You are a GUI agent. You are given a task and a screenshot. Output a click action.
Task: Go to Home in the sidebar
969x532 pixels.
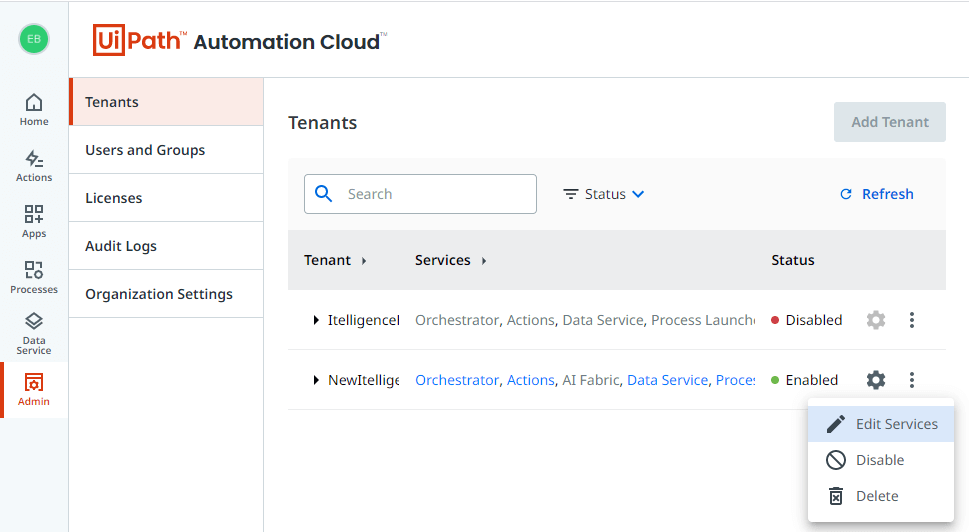point(34,109)
